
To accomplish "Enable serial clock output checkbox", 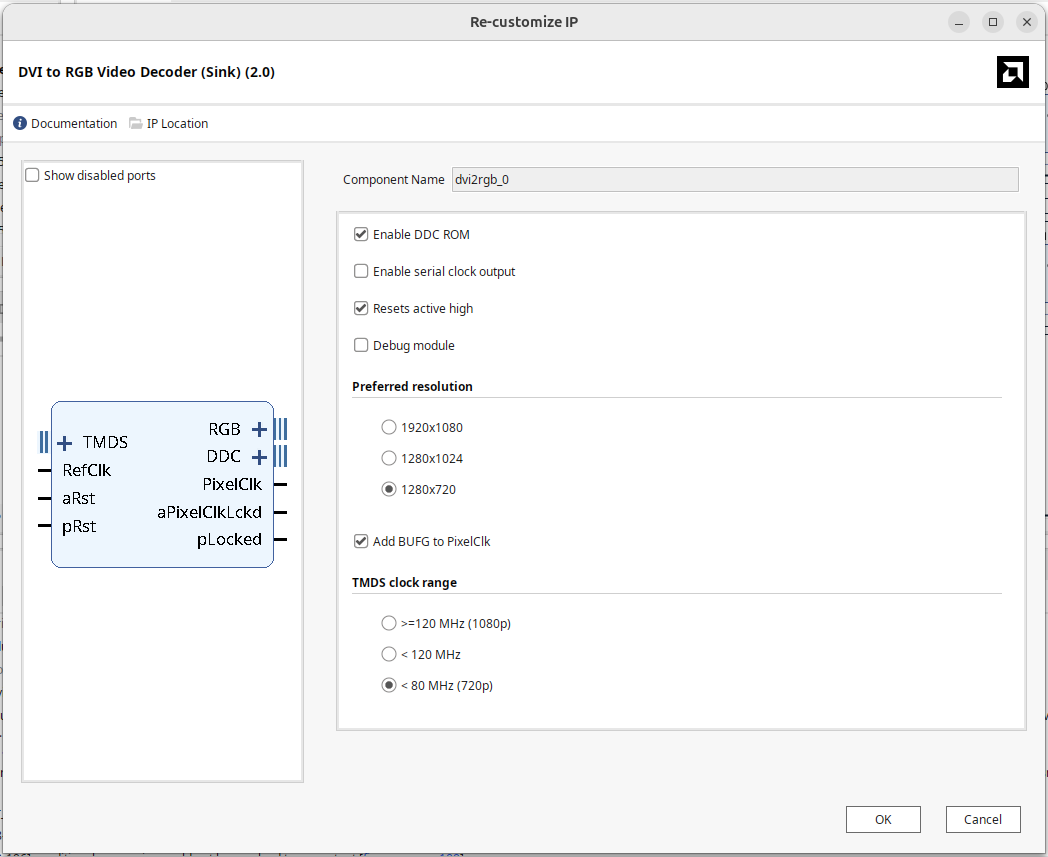I will (361, 272).
